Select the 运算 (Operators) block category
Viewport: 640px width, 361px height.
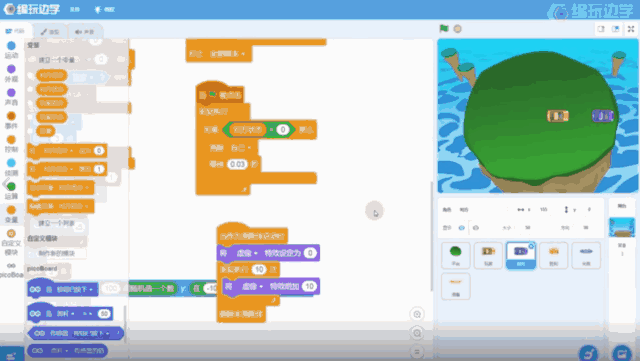pos(11,191)
